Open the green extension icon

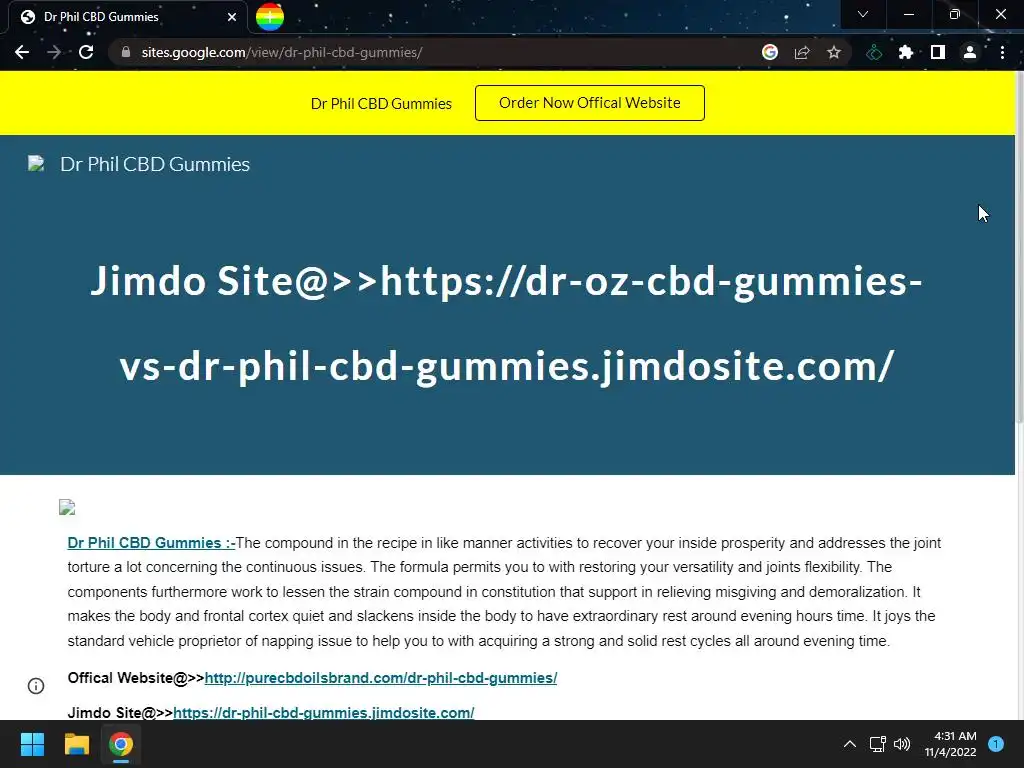point(874,52)
